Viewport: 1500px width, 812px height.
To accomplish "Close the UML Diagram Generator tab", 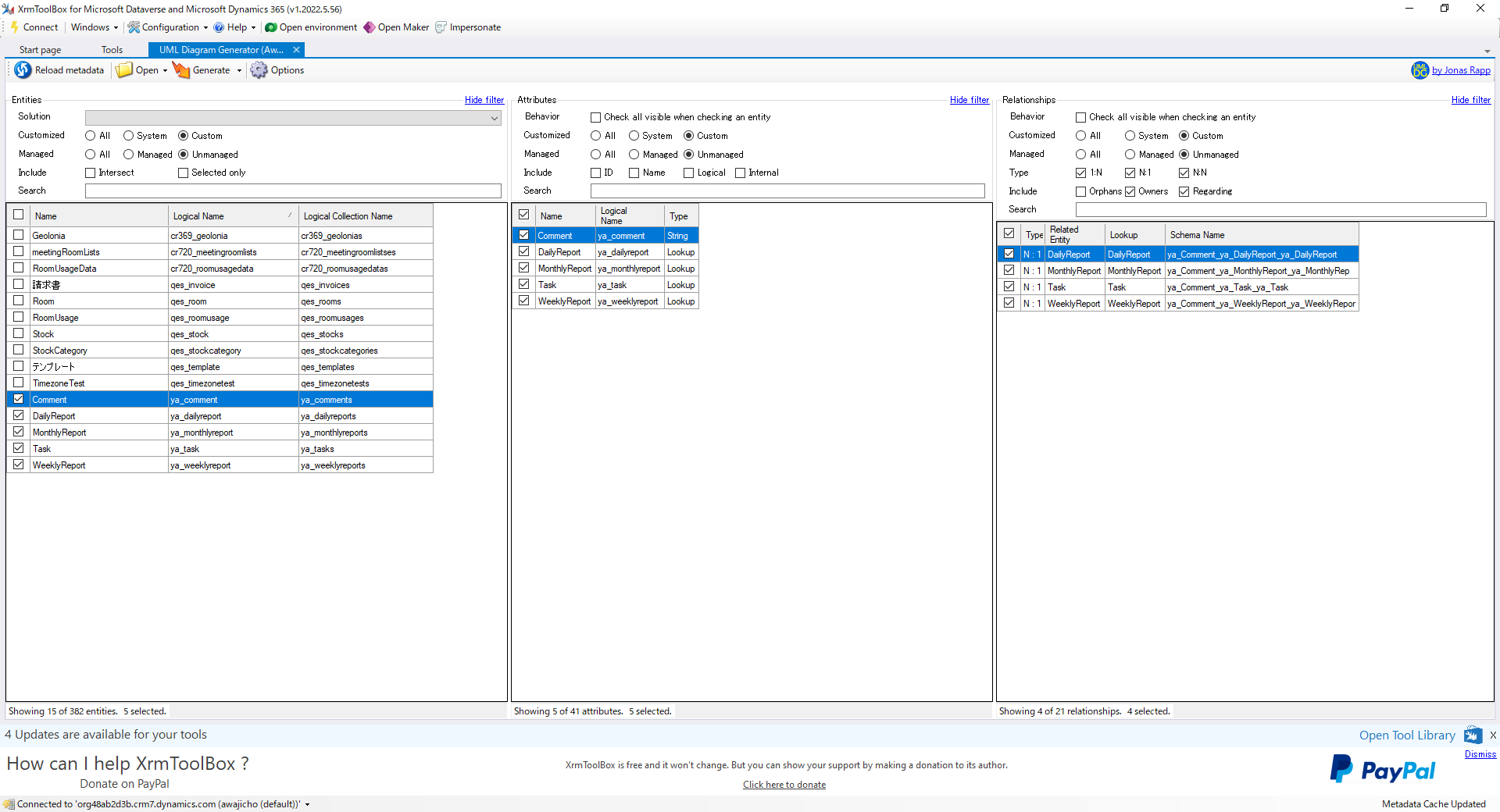I will (296, 50).
